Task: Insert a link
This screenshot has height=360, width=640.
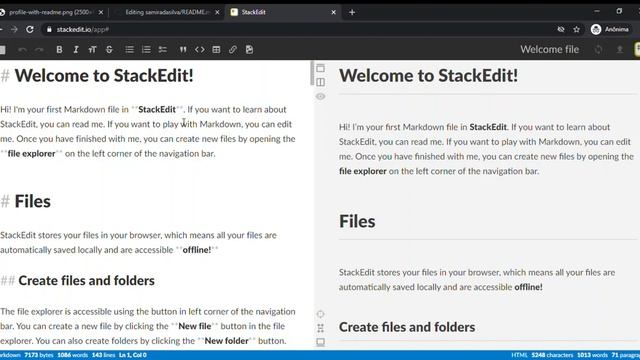Action: (x=233, y=50)
